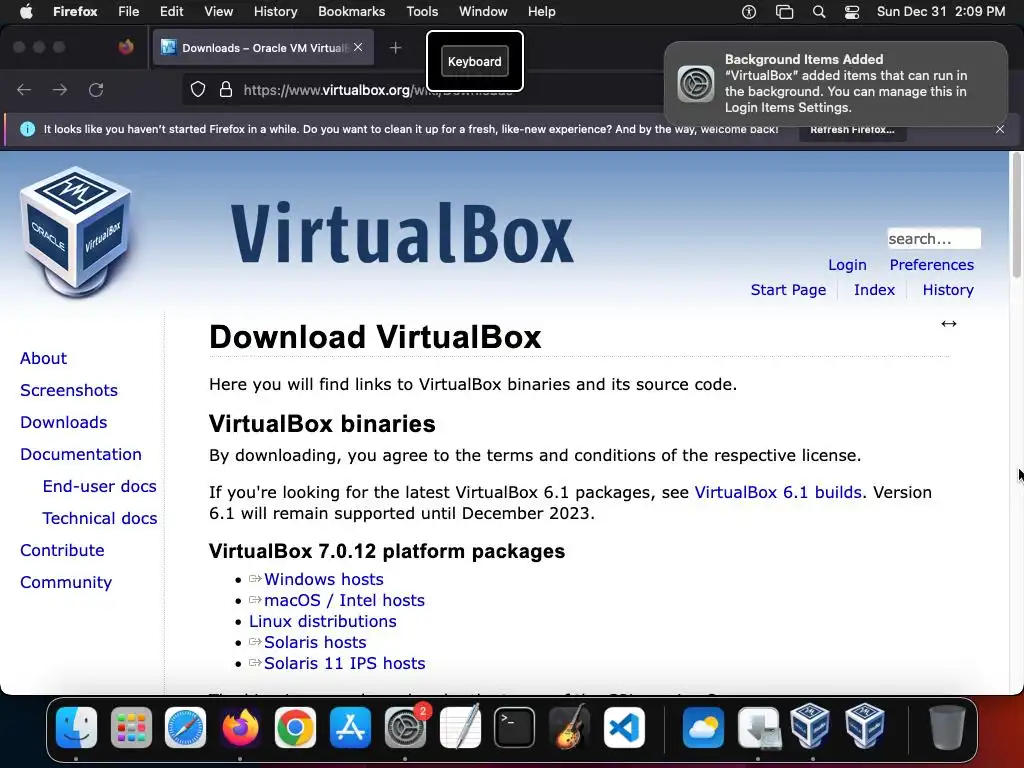This screenshot has width=1024, height=768.
Task: Open the Solaris hosts link
Action: pos(315,642)
